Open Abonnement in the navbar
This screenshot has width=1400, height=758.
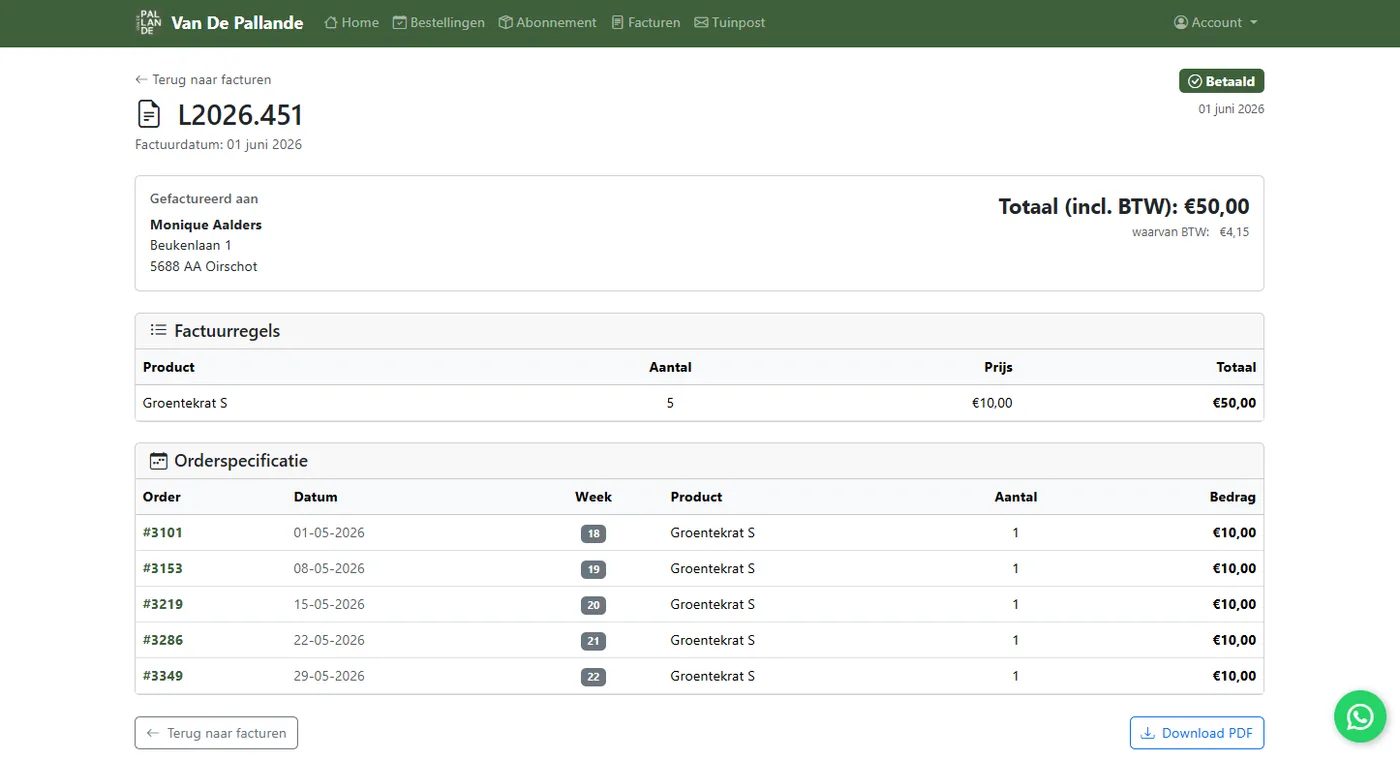(x=547, y=23)
